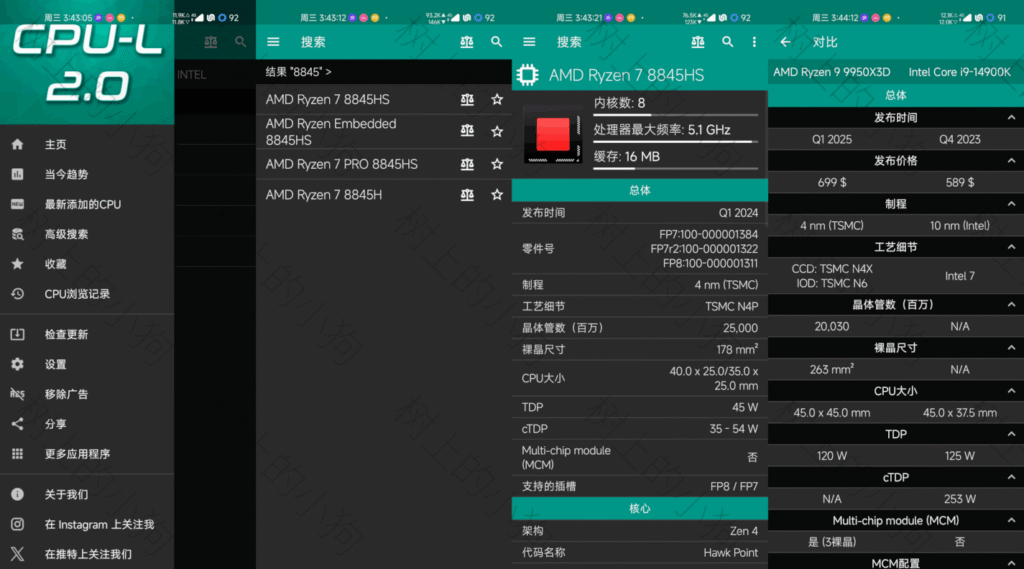Image resolution: width=1024 pixels, height=569 pixels.
Task: Open the three-dot overflow menu
Action: (x=754, y=42)
